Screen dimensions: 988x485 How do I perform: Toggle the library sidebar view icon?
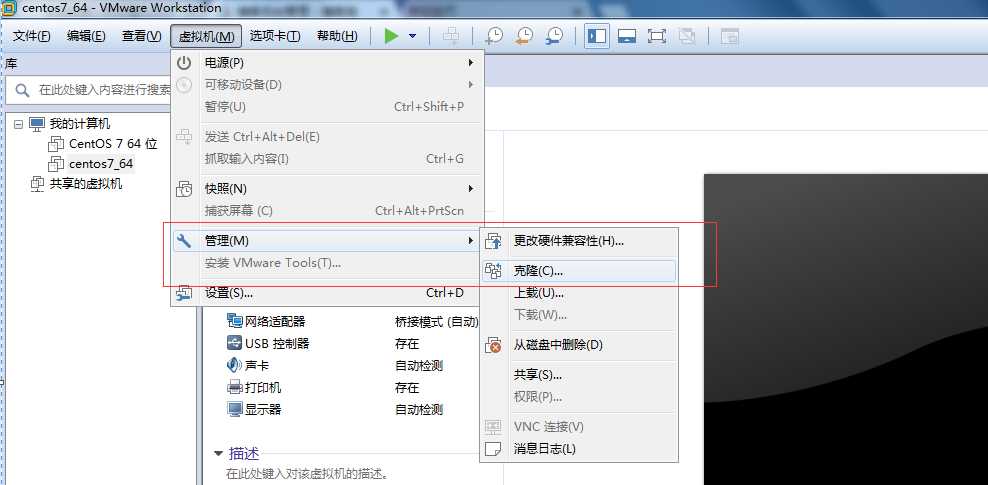tap(596, 36)
